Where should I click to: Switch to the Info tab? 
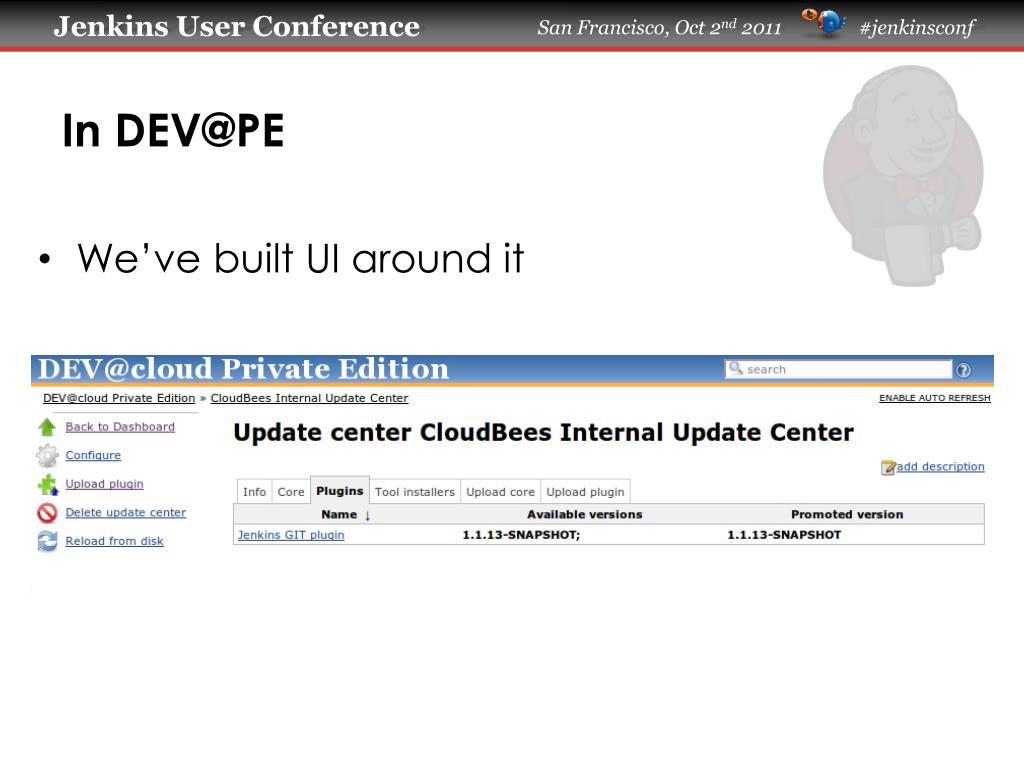[x=254, y=492]
